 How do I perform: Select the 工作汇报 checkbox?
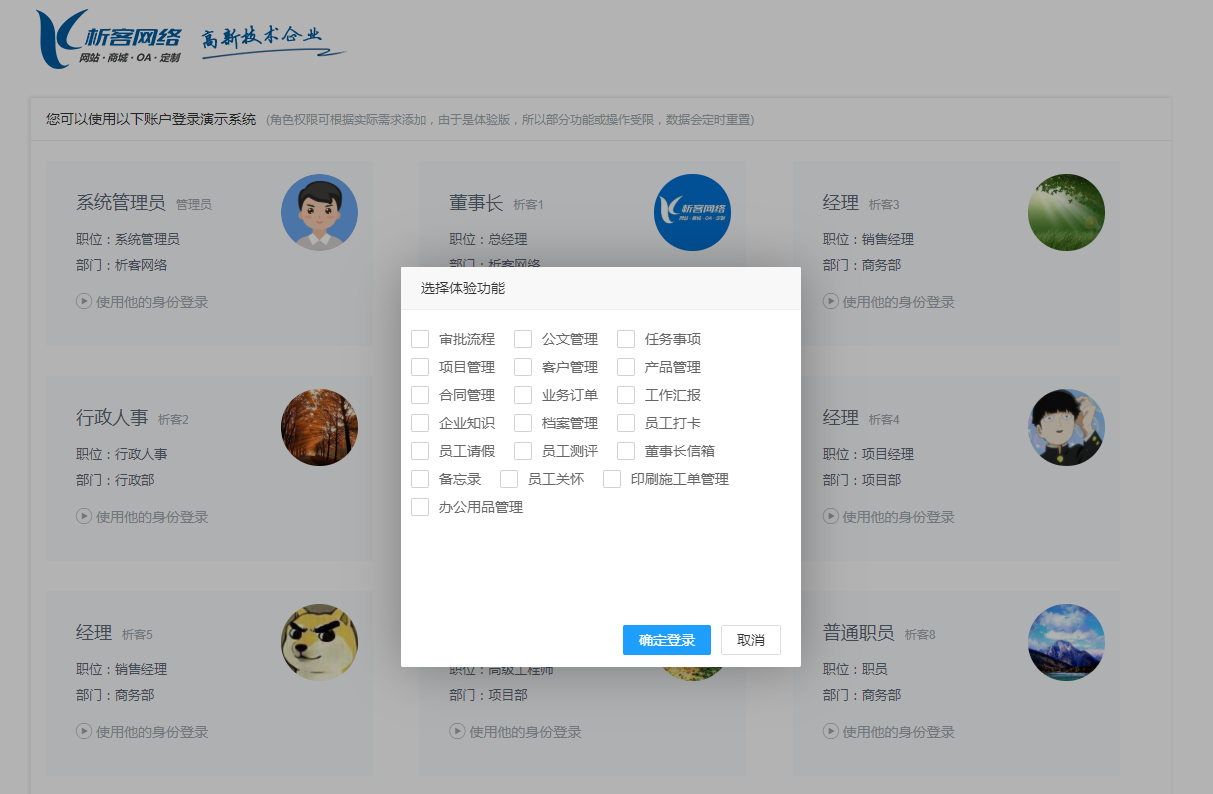[626, 395]
